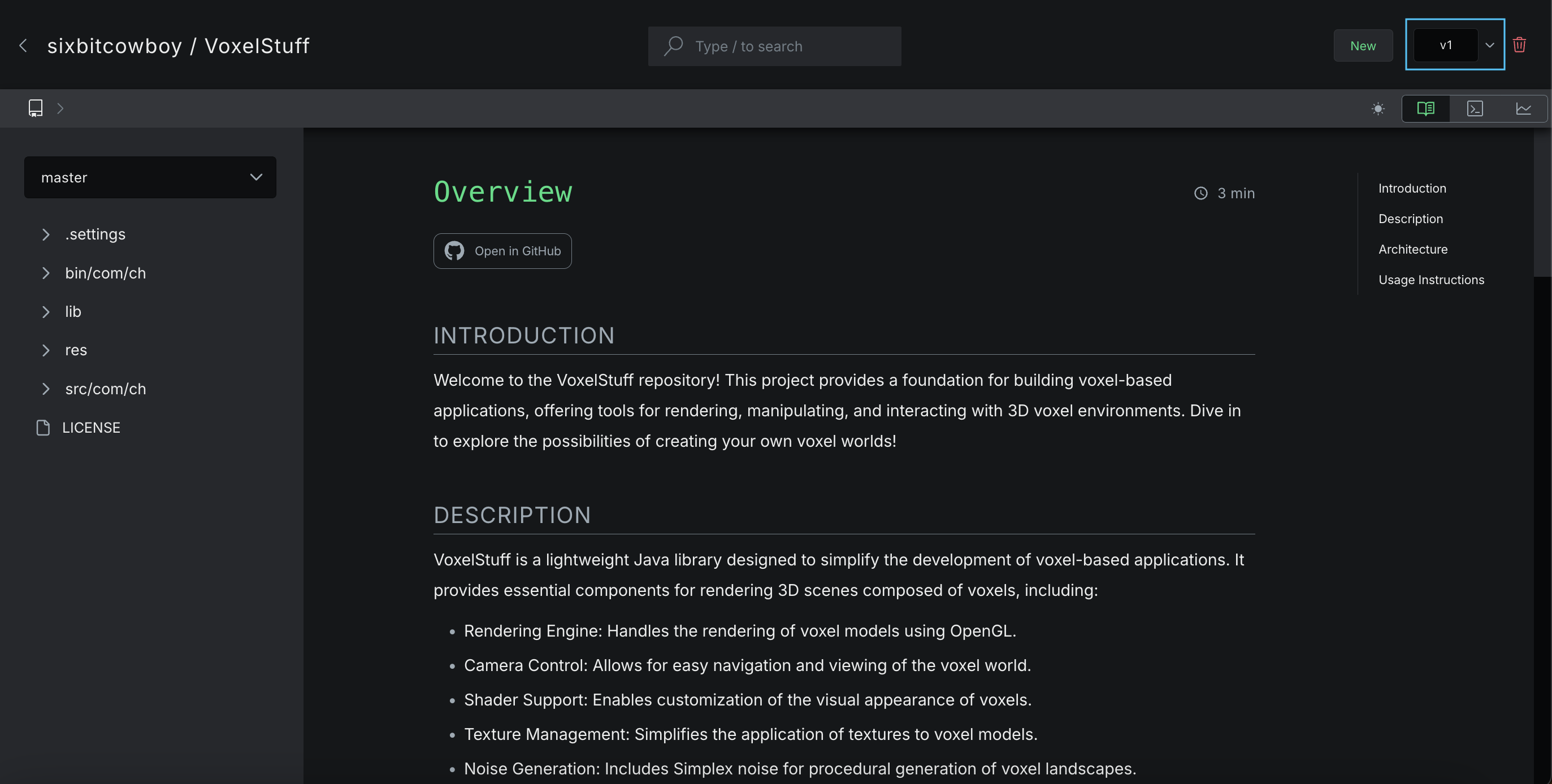1552x784 pixels.
Task: Open the LICENSE file
Action: pyautogui.click(x=91, y=428)
